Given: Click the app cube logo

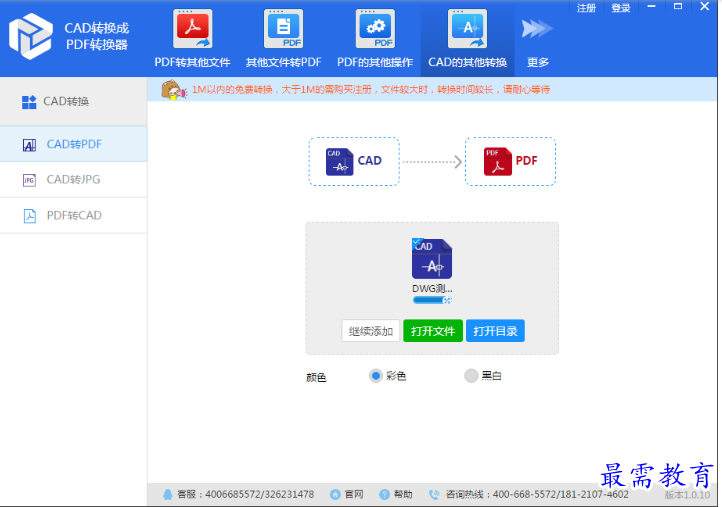Looking at the screenshot, I should click(30, 36).
